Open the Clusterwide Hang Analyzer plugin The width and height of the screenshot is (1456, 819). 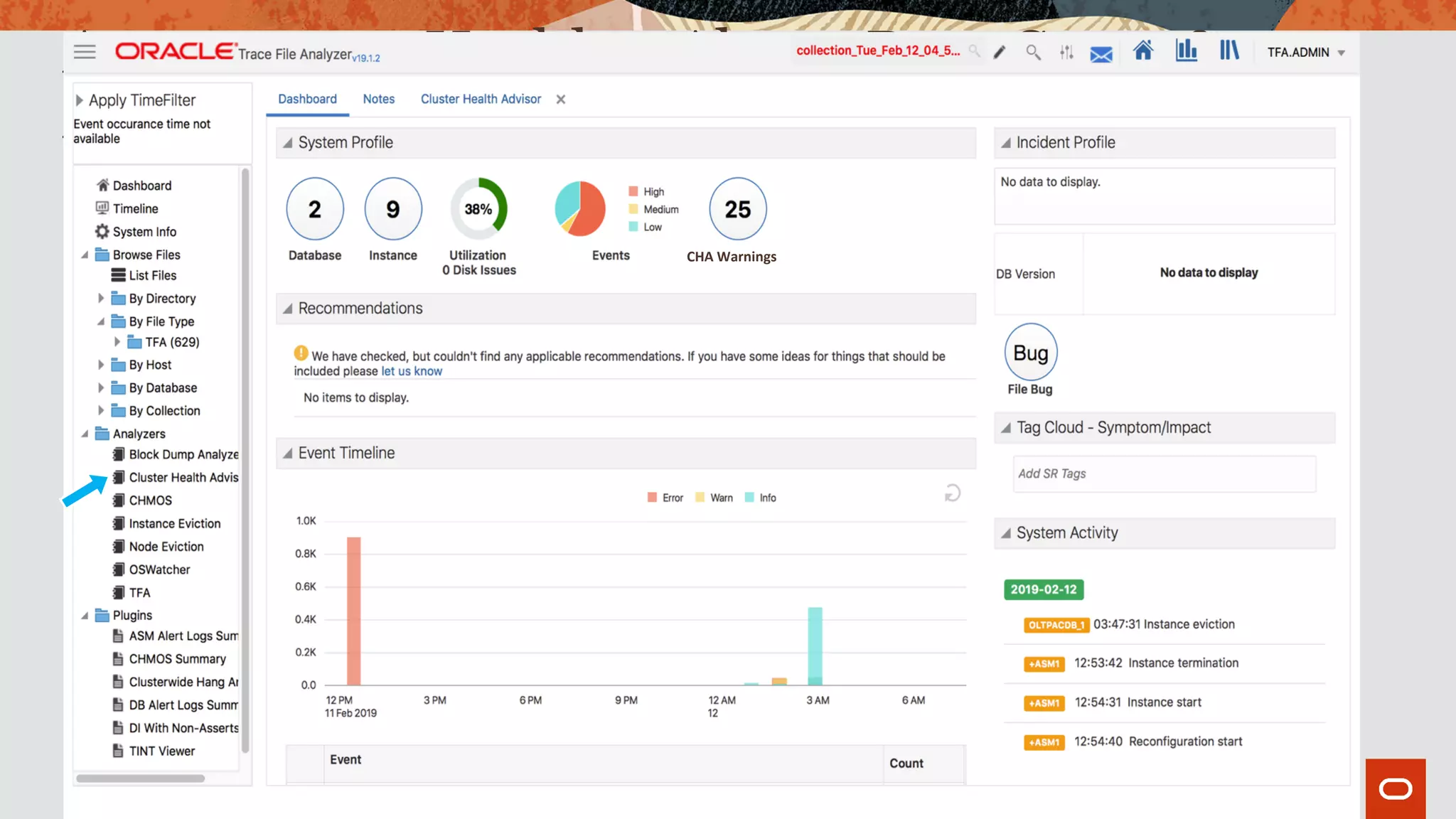(x=176, y=682)
